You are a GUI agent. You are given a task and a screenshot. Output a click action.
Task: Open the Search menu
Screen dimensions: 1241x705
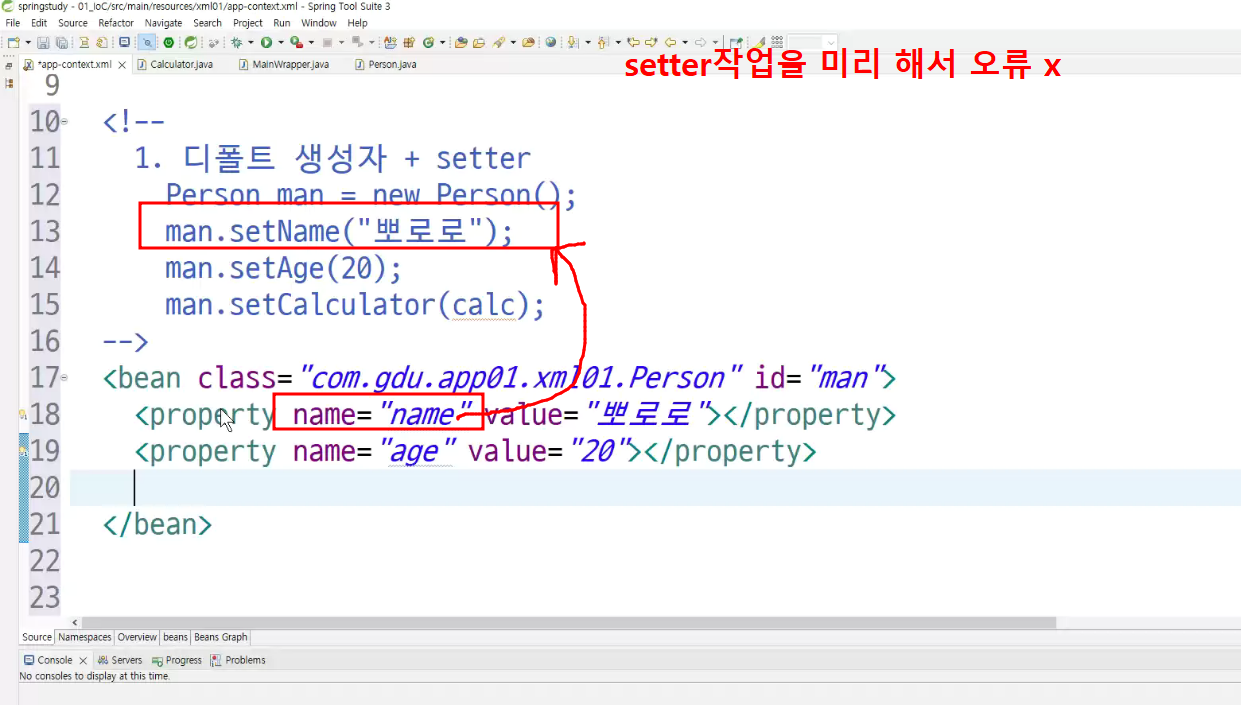(207, 23)
